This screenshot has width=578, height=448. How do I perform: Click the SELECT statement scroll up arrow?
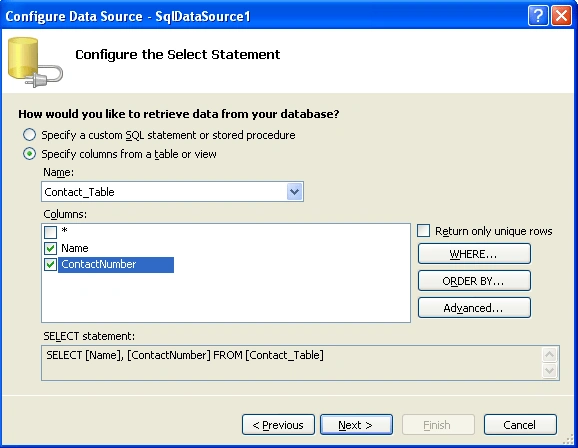click(550, 355)
